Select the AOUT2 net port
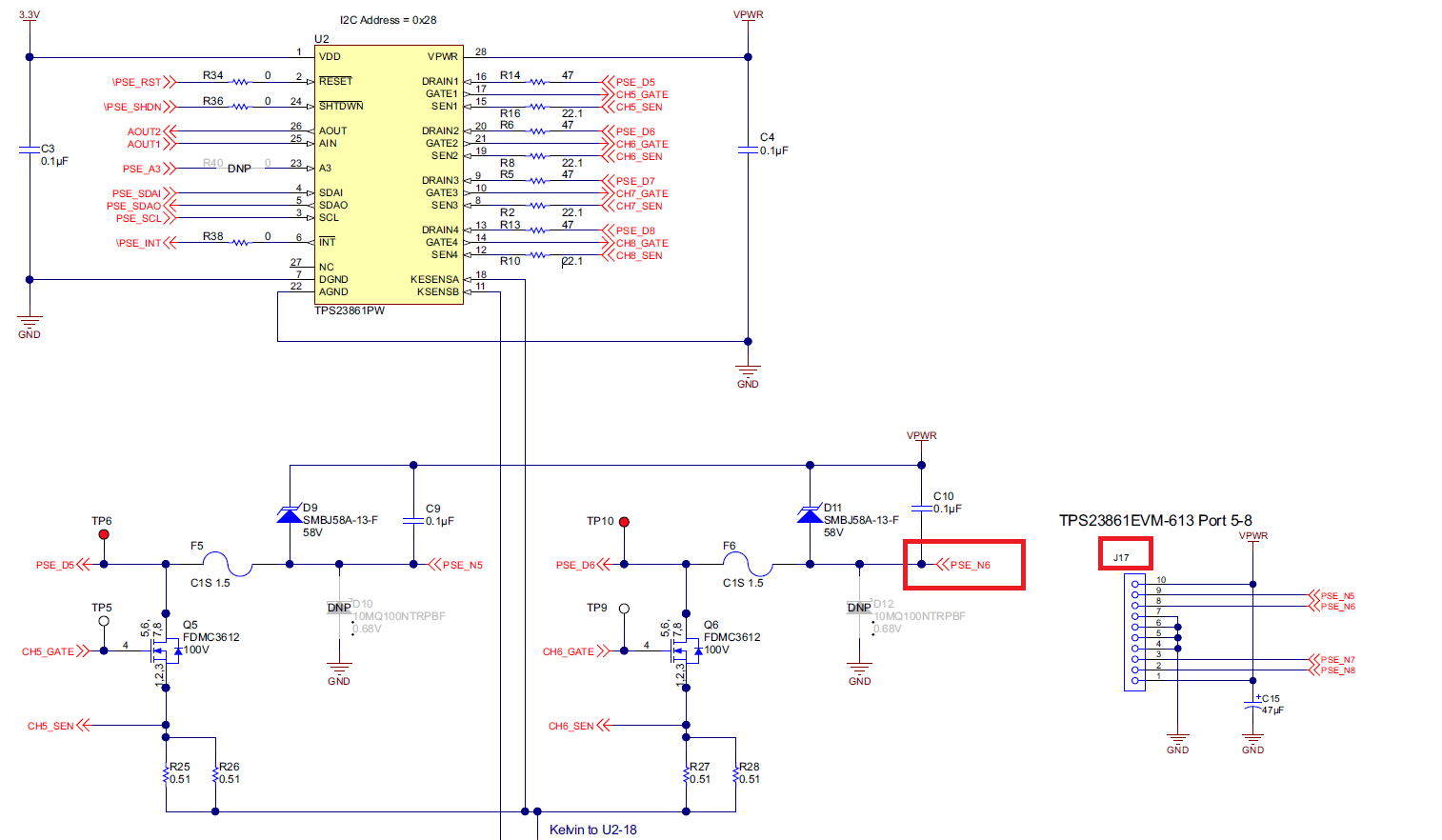Image resolution: width=1442 pixels, height=840 pixels. pyautogui.click(x=151, y=131)
